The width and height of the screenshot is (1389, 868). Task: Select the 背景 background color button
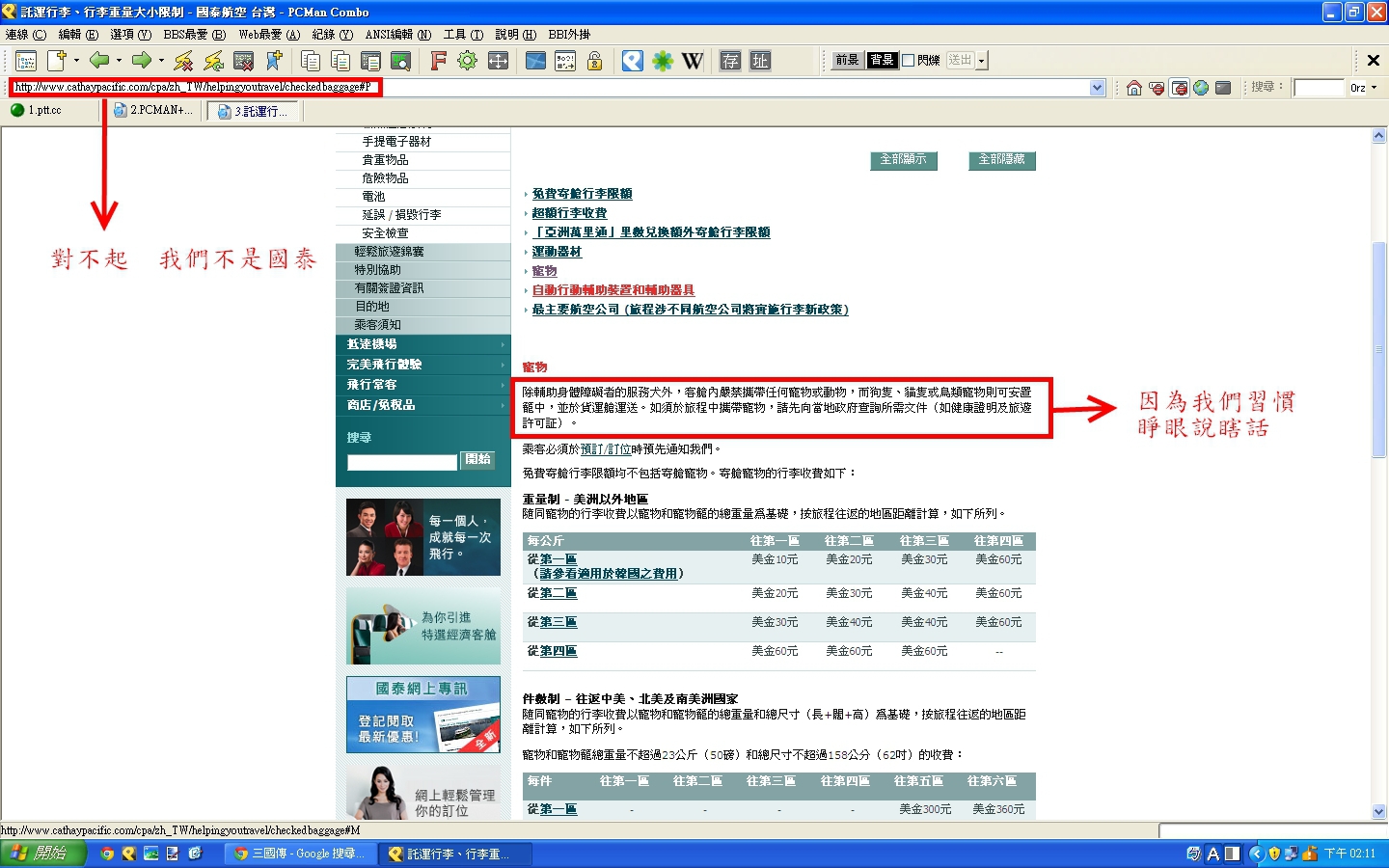pyautogui.click(x=882, y=60)
